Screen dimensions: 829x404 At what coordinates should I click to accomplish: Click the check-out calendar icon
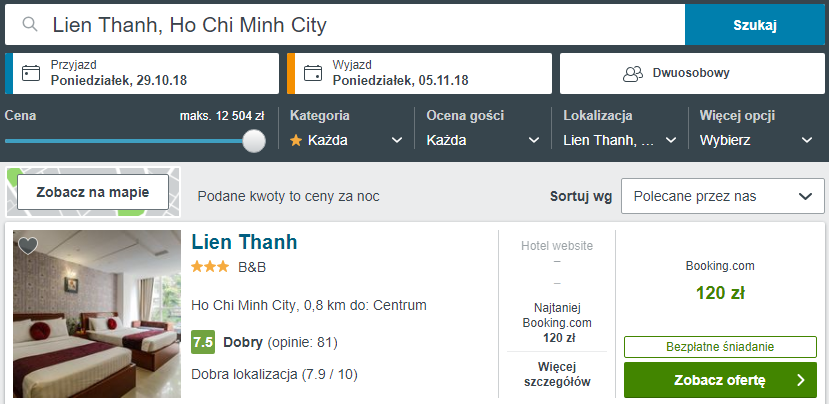313,73
